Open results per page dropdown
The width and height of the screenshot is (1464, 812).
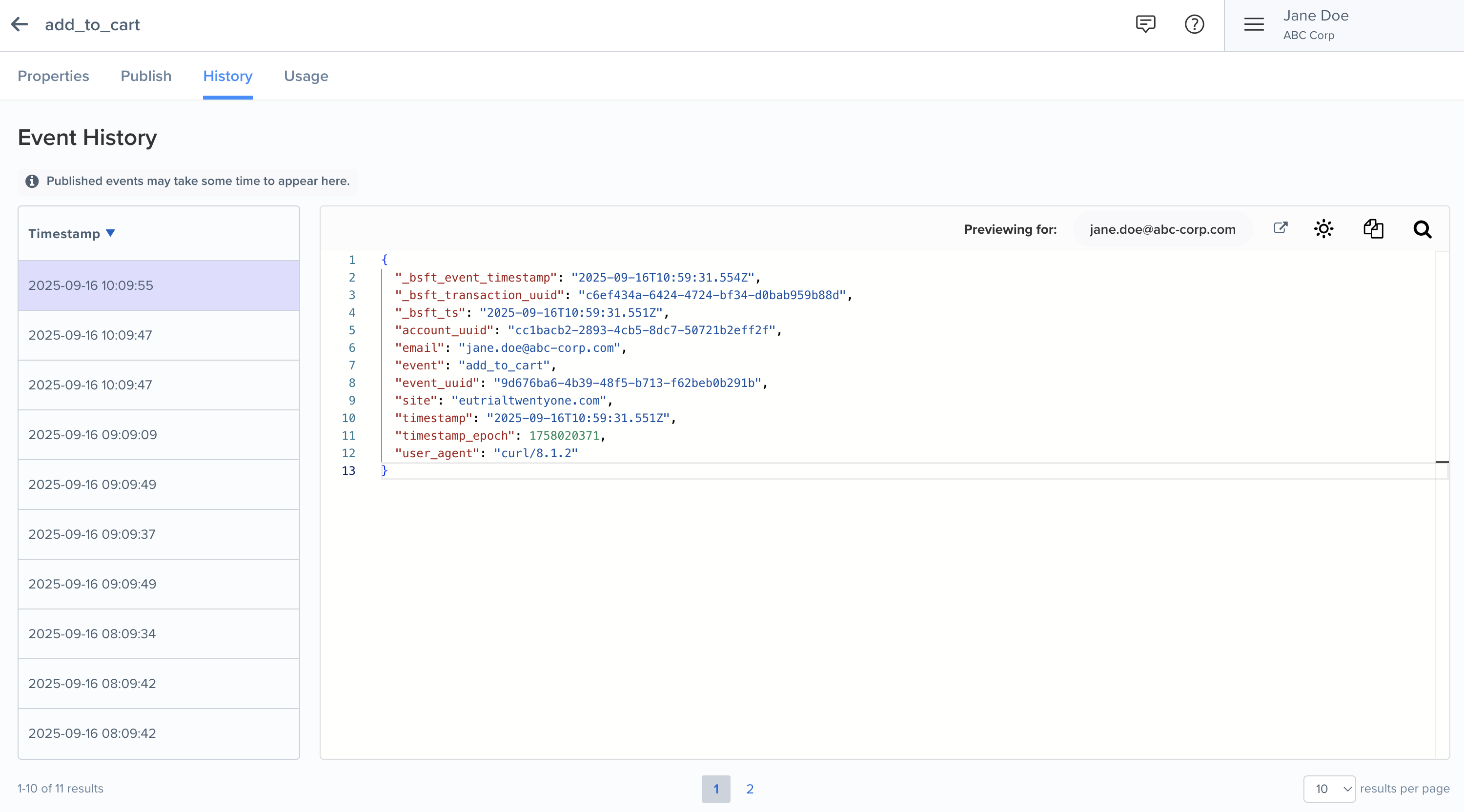pyautogui.click(x=1329, y=789)
